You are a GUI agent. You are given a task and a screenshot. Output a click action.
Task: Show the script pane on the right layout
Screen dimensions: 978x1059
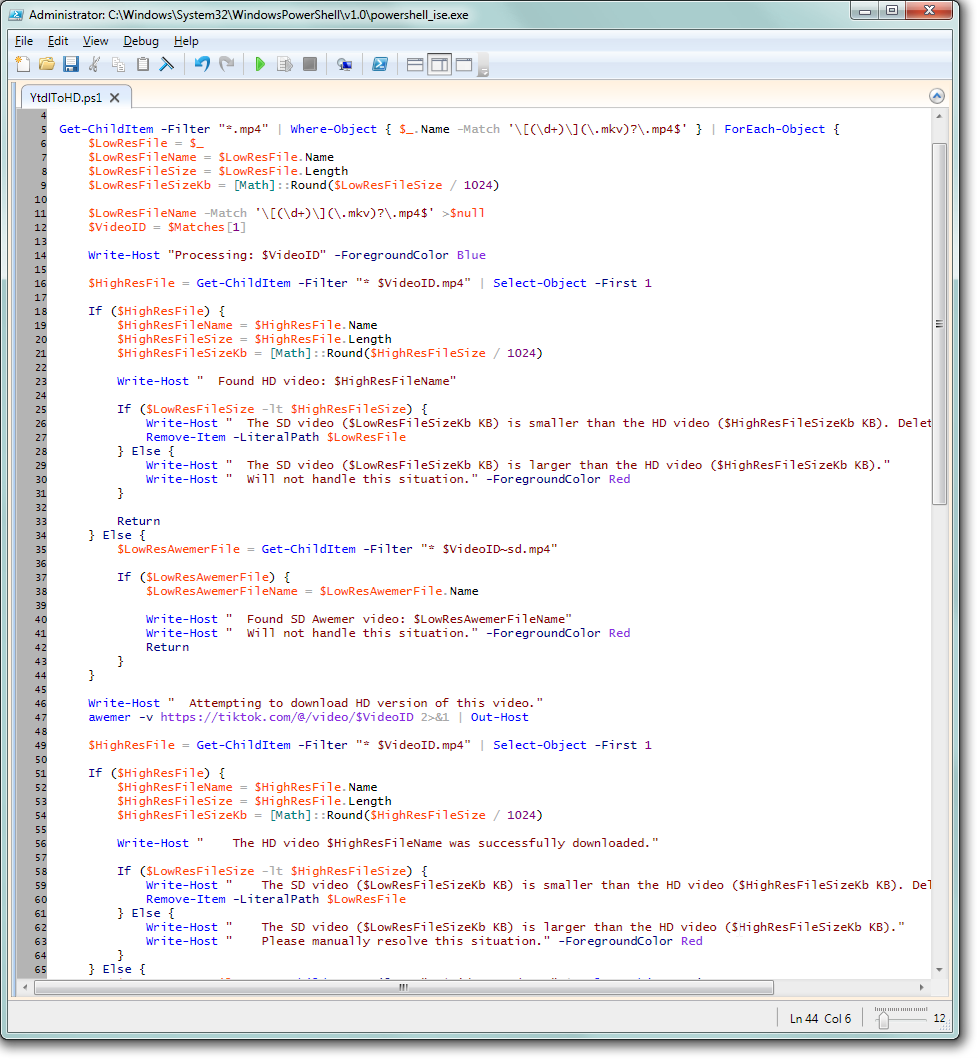pyautogui.click(x=440, y=65)
